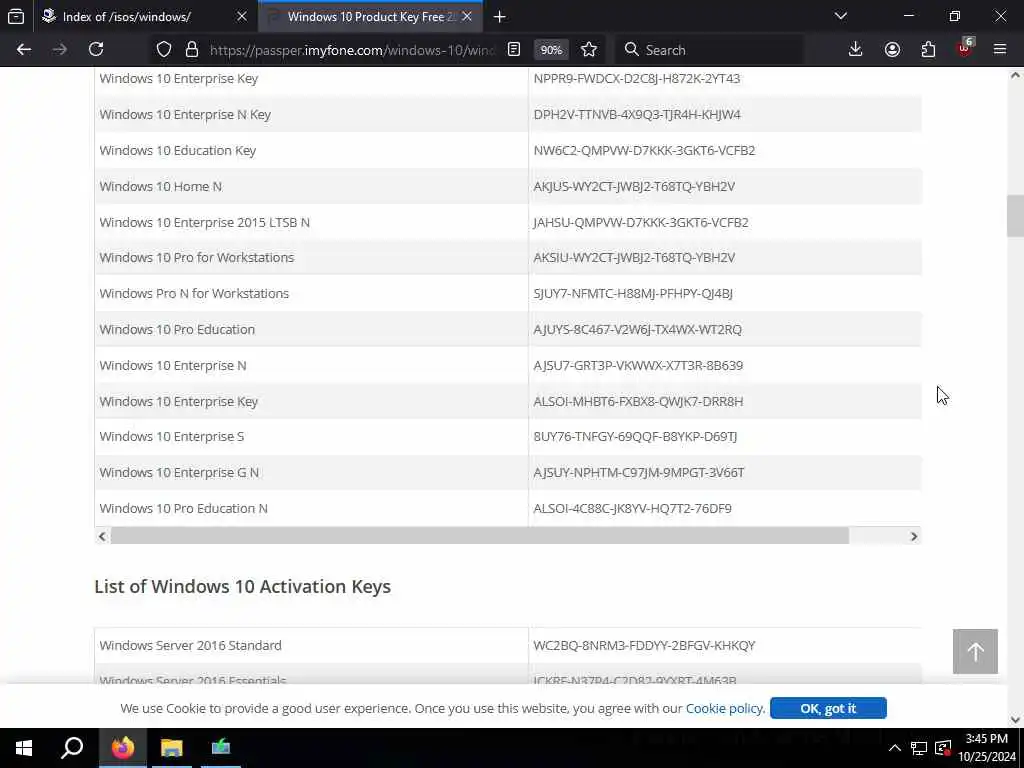Select key WC2BQ-8NRM3-FDDYY-2BFGV-KHKQY
The image size is (1024, 768).
644,645
